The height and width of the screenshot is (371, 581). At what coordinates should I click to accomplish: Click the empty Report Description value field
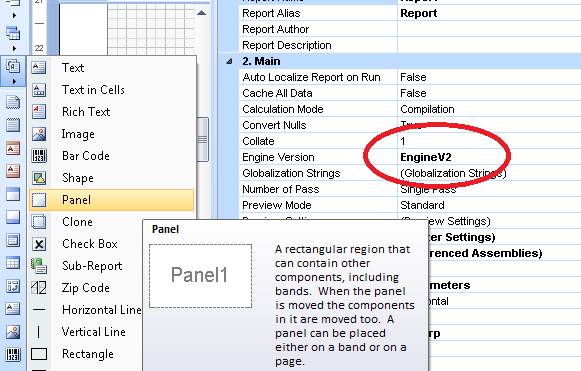(x=489, y=45)
